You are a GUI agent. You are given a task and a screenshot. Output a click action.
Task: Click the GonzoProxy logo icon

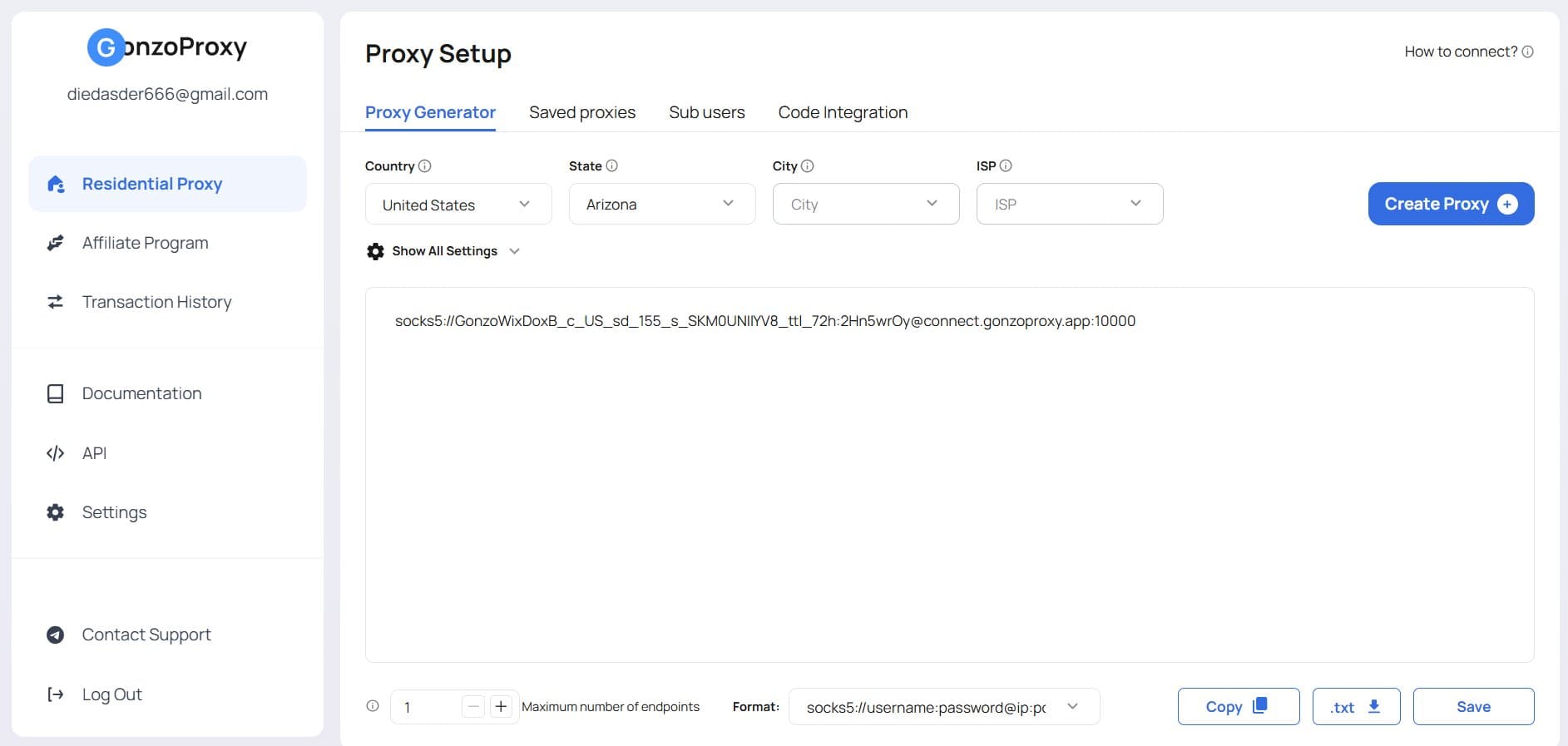click(106, 47)
